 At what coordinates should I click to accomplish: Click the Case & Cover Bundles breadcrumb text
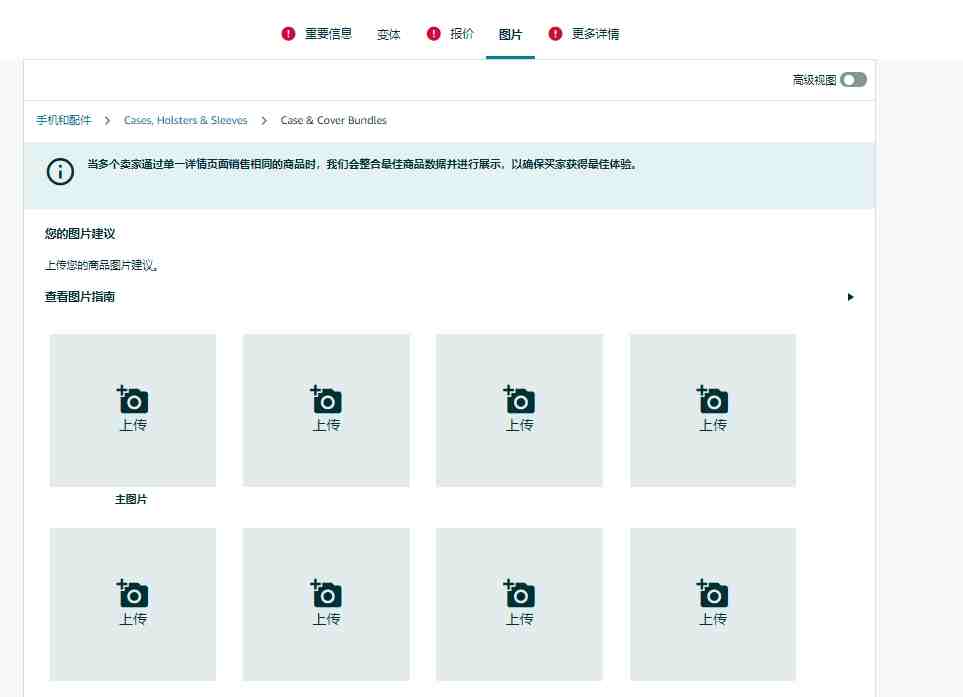click(333, 120)
